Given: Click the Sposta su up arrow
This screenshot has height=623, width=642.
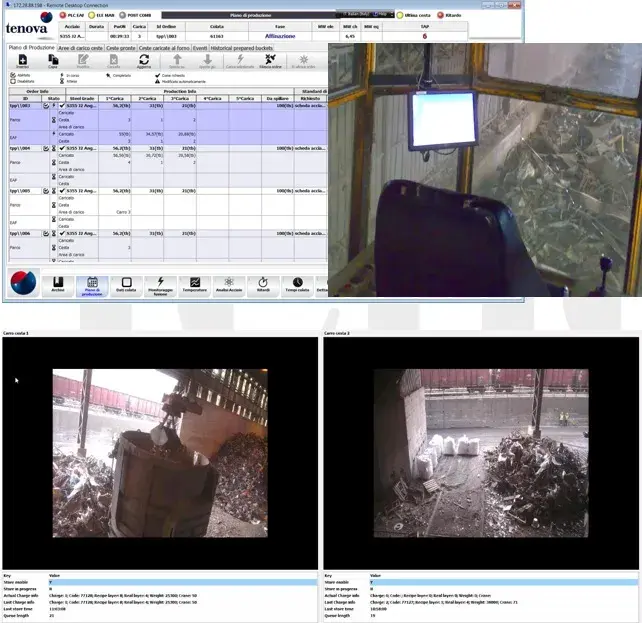Looking at the screenshot, I should 177,61.
